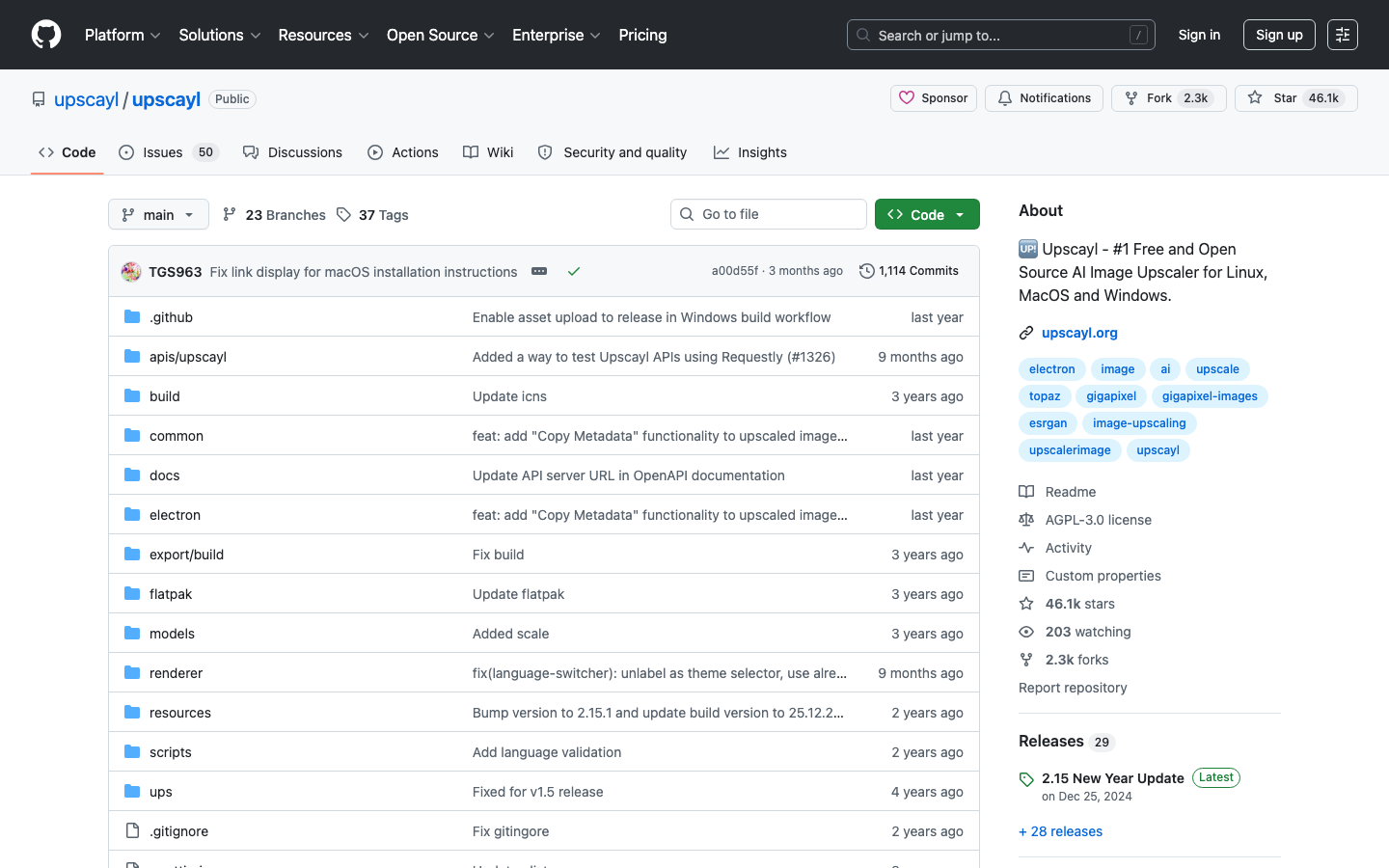Switch to the Discussions tab

292,152
